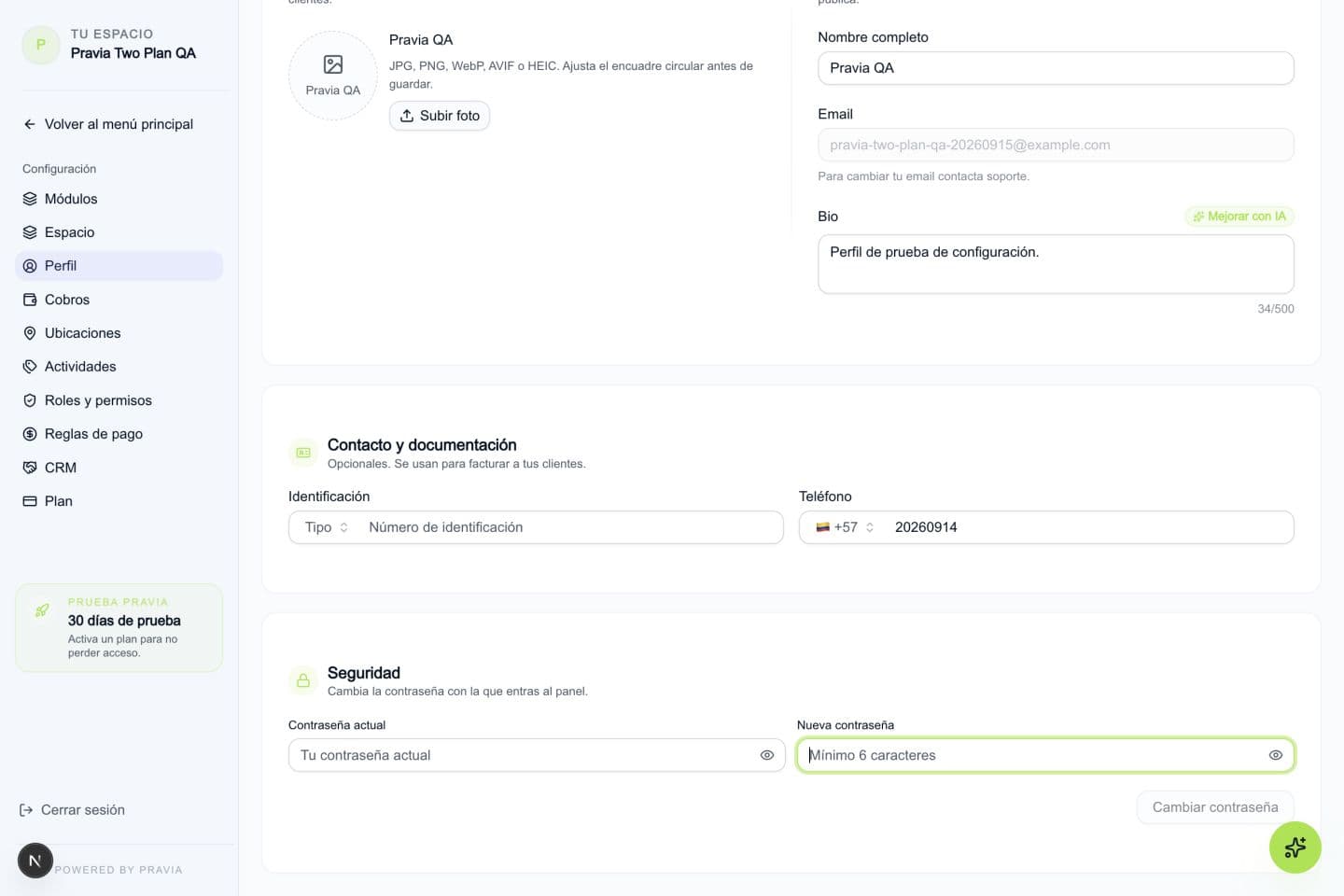Click the phone number field 20260914
Image resolution: width=1344 pixels, height=896 pixels.
pos(1089,527)
